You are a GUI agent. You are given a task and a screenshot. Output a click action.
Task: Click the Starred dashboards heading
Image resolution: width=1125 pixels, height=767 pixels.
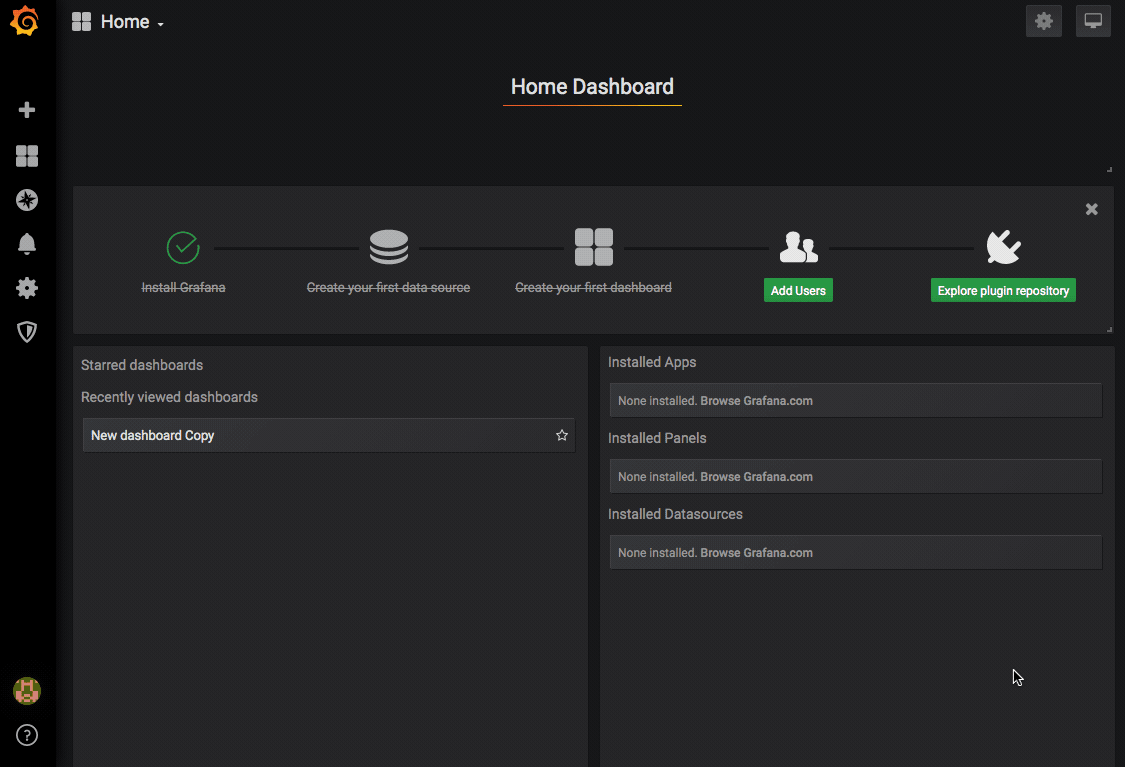coord(142,365)
